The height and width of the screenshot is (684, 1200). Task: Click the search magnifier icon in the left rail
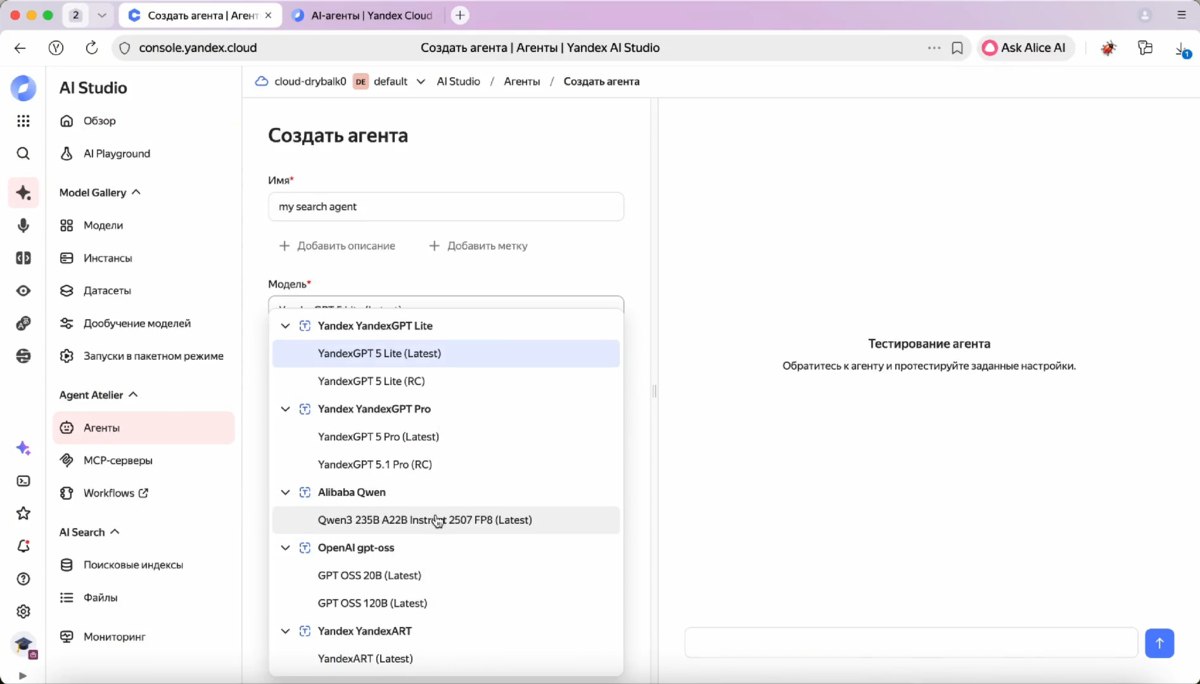coord(24,153)
